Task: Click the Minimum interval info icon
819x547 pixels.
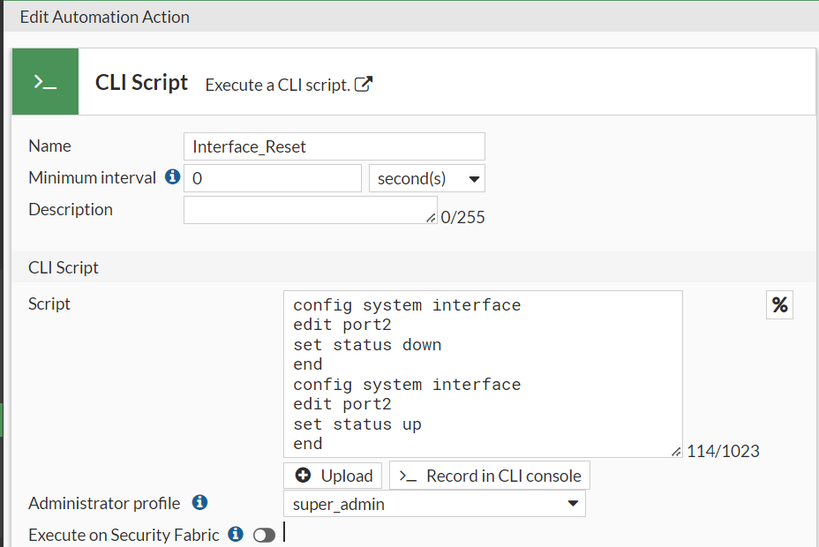Action: coord(172,177)
